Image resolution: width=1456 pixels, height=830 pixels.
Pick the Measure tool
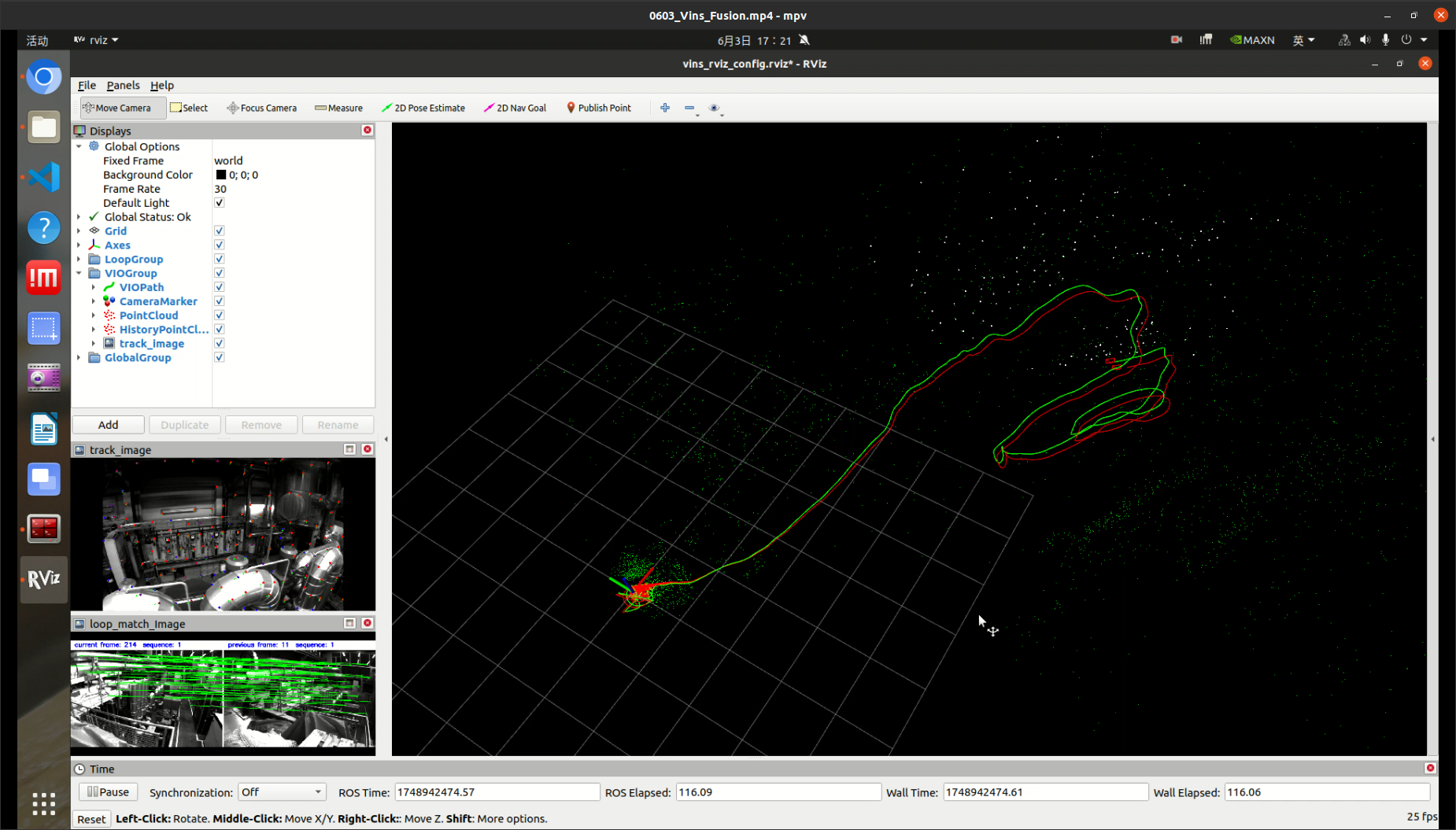[x=338, y=108]
